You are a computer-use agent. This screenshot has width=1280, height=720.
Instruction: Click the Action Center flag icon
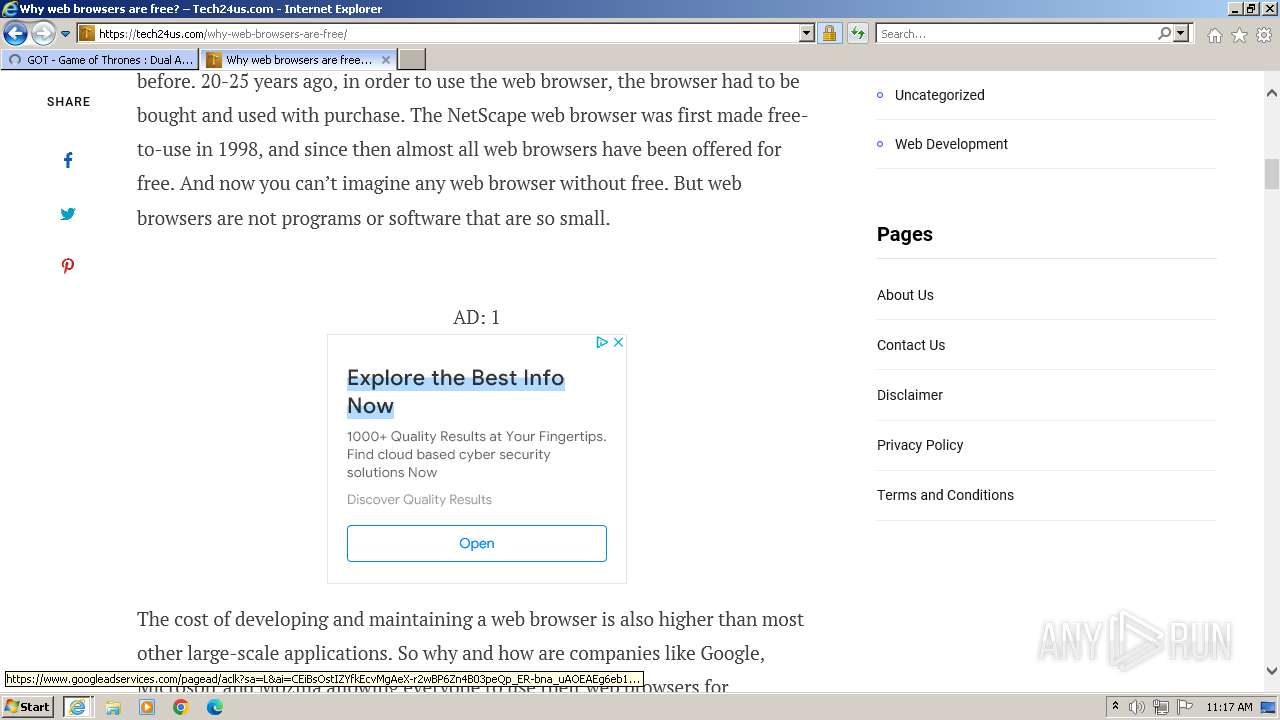pyautogui.click(x=1185, y=707)
